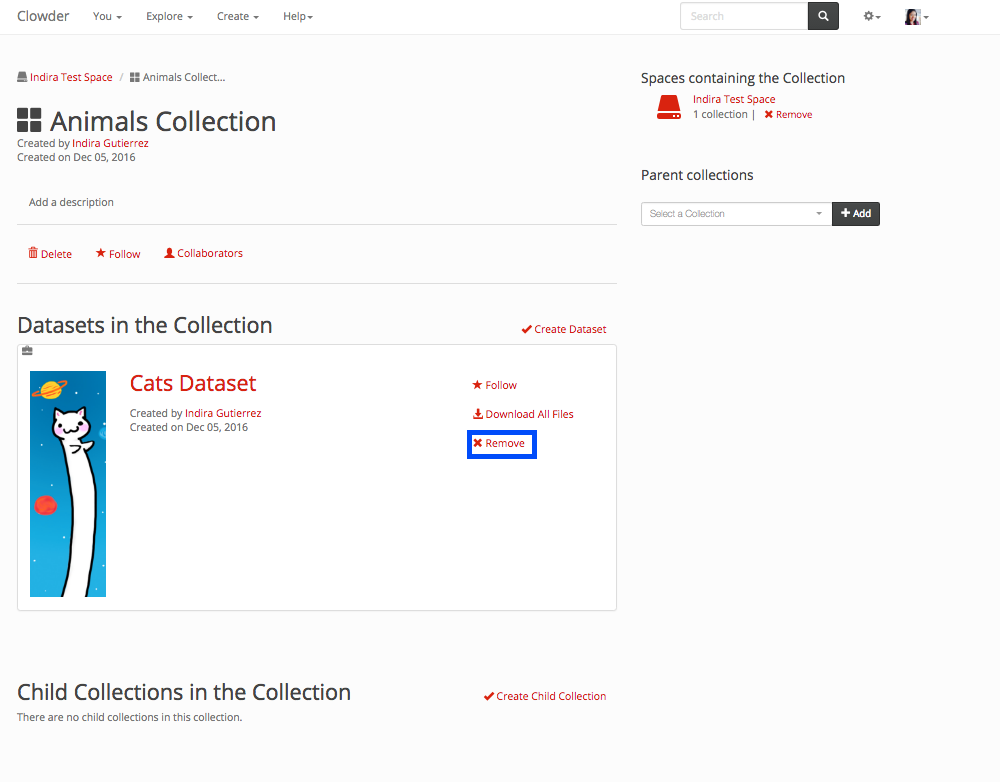Open Collaborators for this collection
This screenshot has width=1000, height=782.
[x=203, y=254]
